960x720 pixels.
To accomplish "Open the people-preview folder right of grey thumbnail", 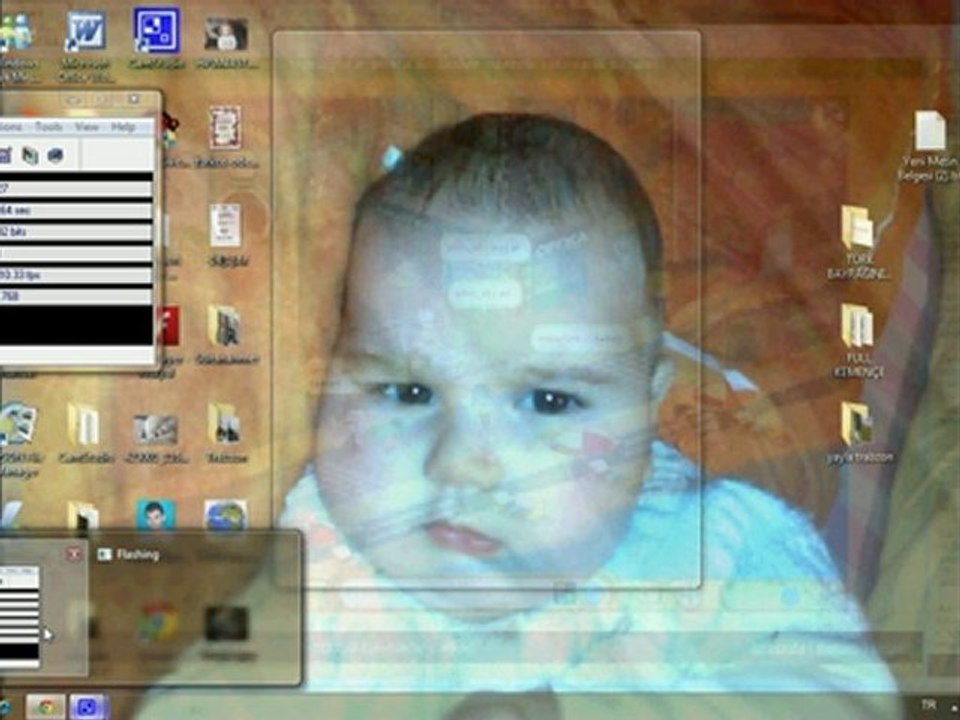I will click(x=224, y=423).
